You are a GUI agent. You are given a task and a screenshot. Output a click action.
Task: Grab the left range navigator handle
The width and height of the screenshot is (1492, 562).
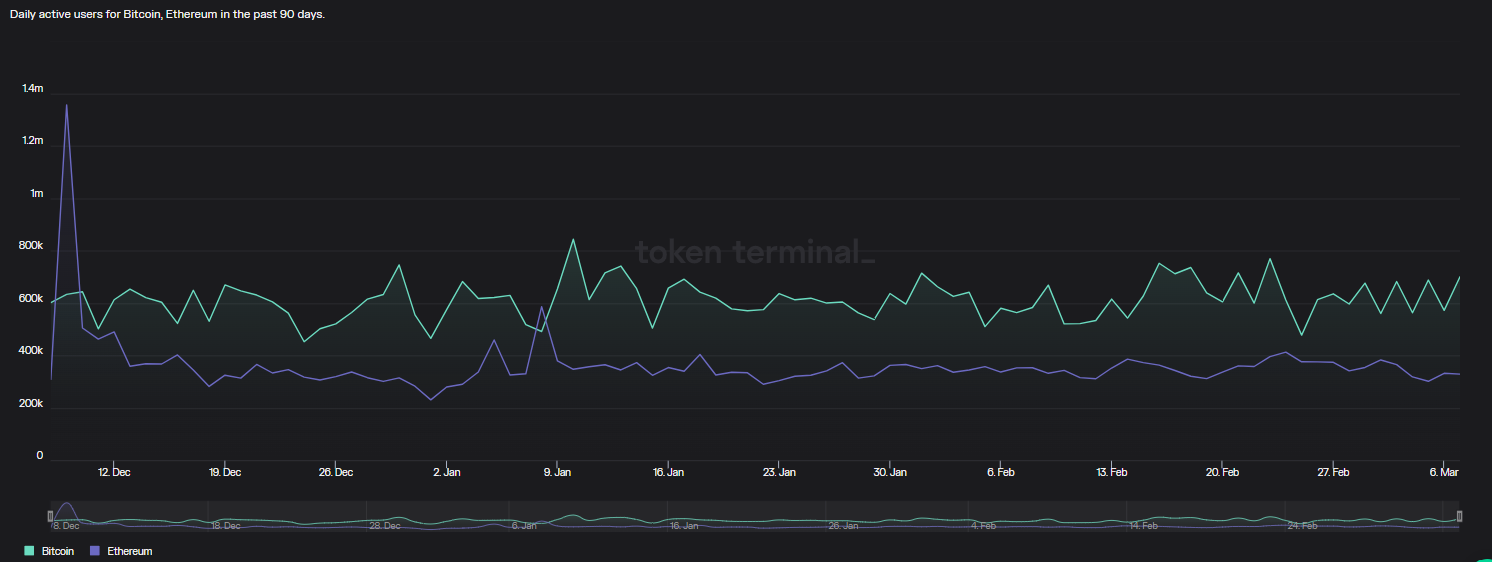pos(50,516)
